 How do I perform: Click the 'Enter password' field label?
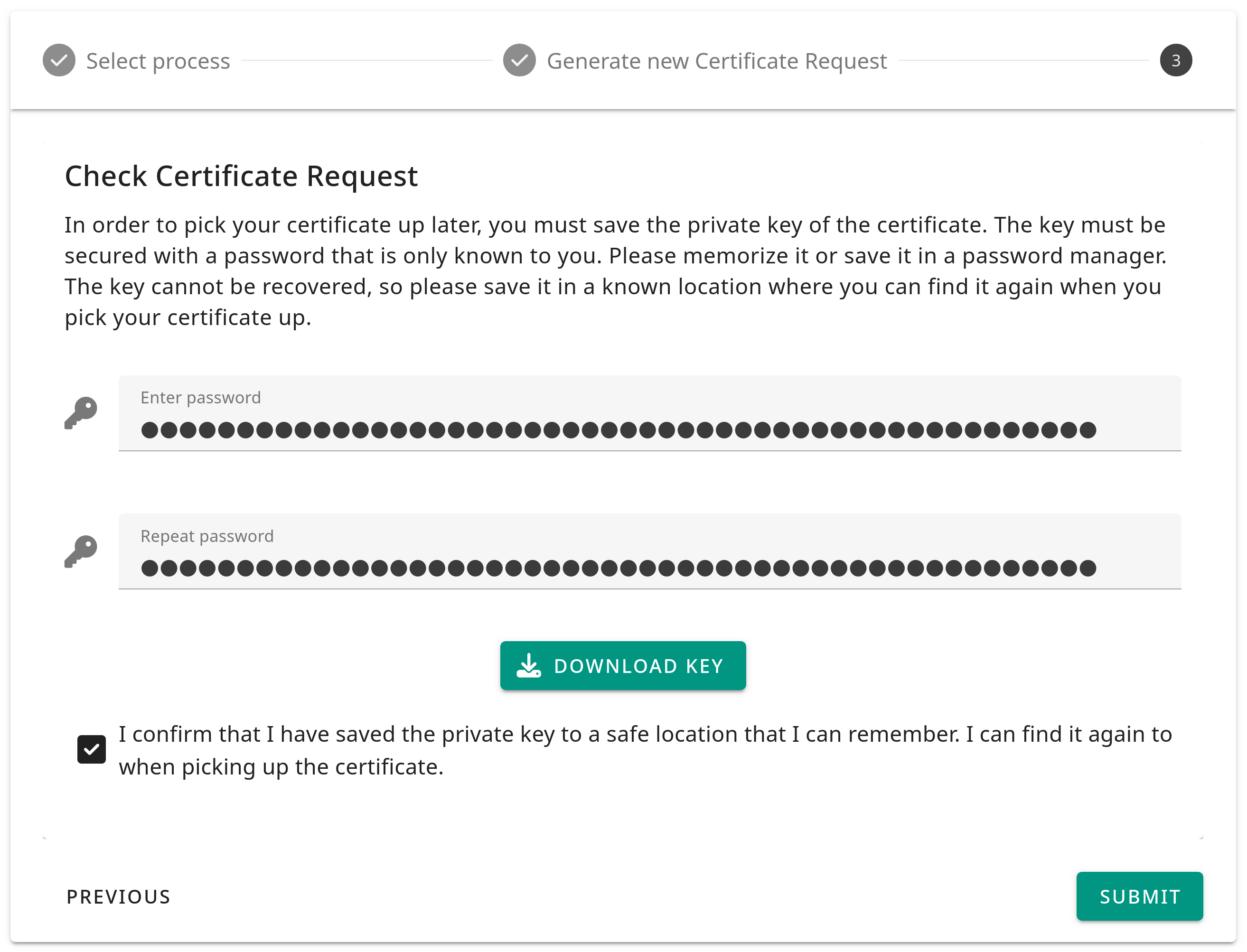(x=201, y=398)
